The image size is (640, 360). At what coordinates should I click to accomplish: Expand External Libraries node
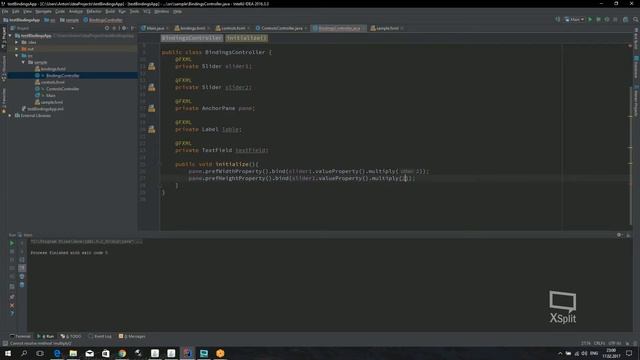pyautogui.click(x=10, y=116)
